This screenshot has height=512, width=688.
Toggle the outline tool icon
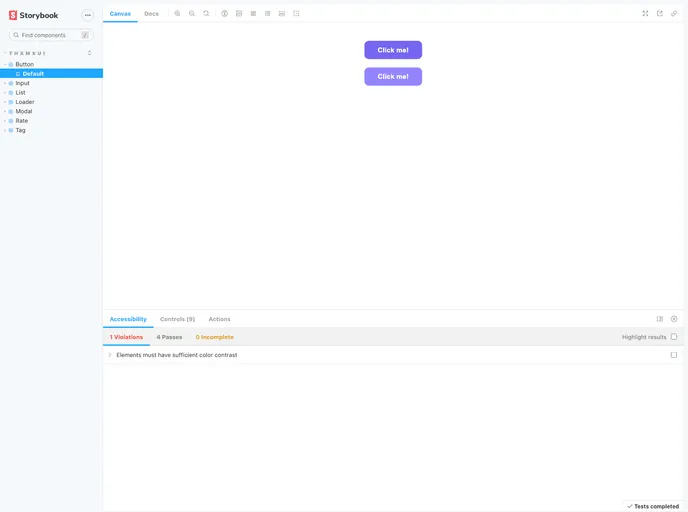click(296, 14)
